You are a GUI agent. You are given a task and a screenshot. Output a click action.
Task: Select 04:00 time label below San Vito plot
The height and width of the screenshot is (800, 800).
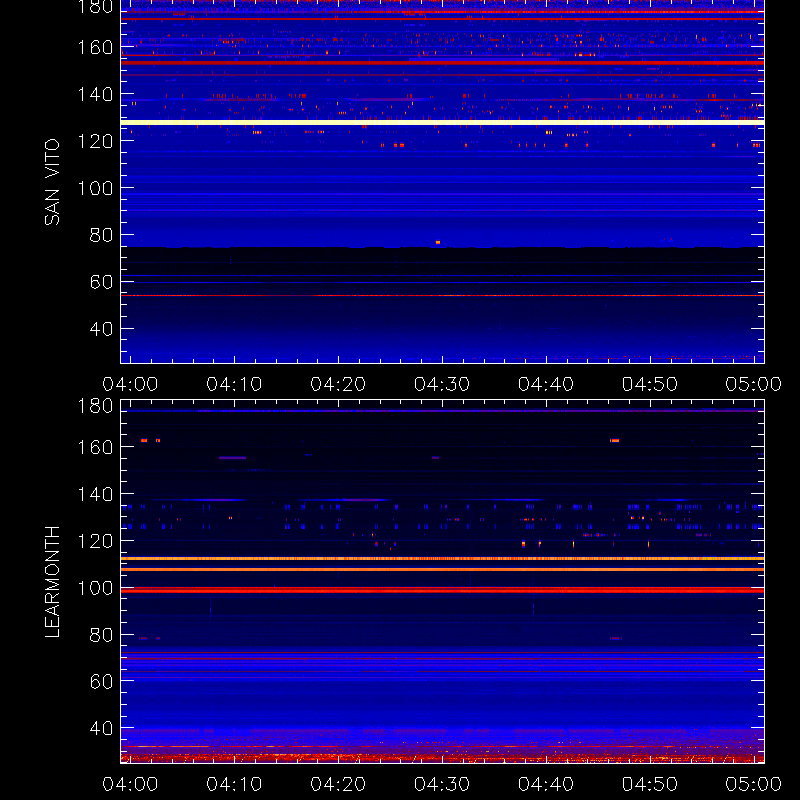pos(130,384)
